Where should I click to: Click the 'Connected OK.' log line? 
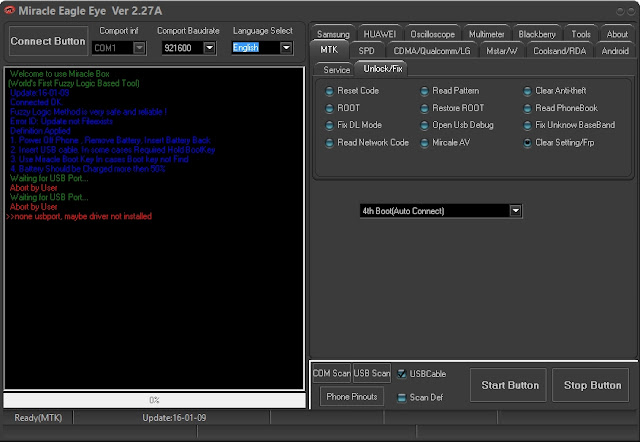36,102
